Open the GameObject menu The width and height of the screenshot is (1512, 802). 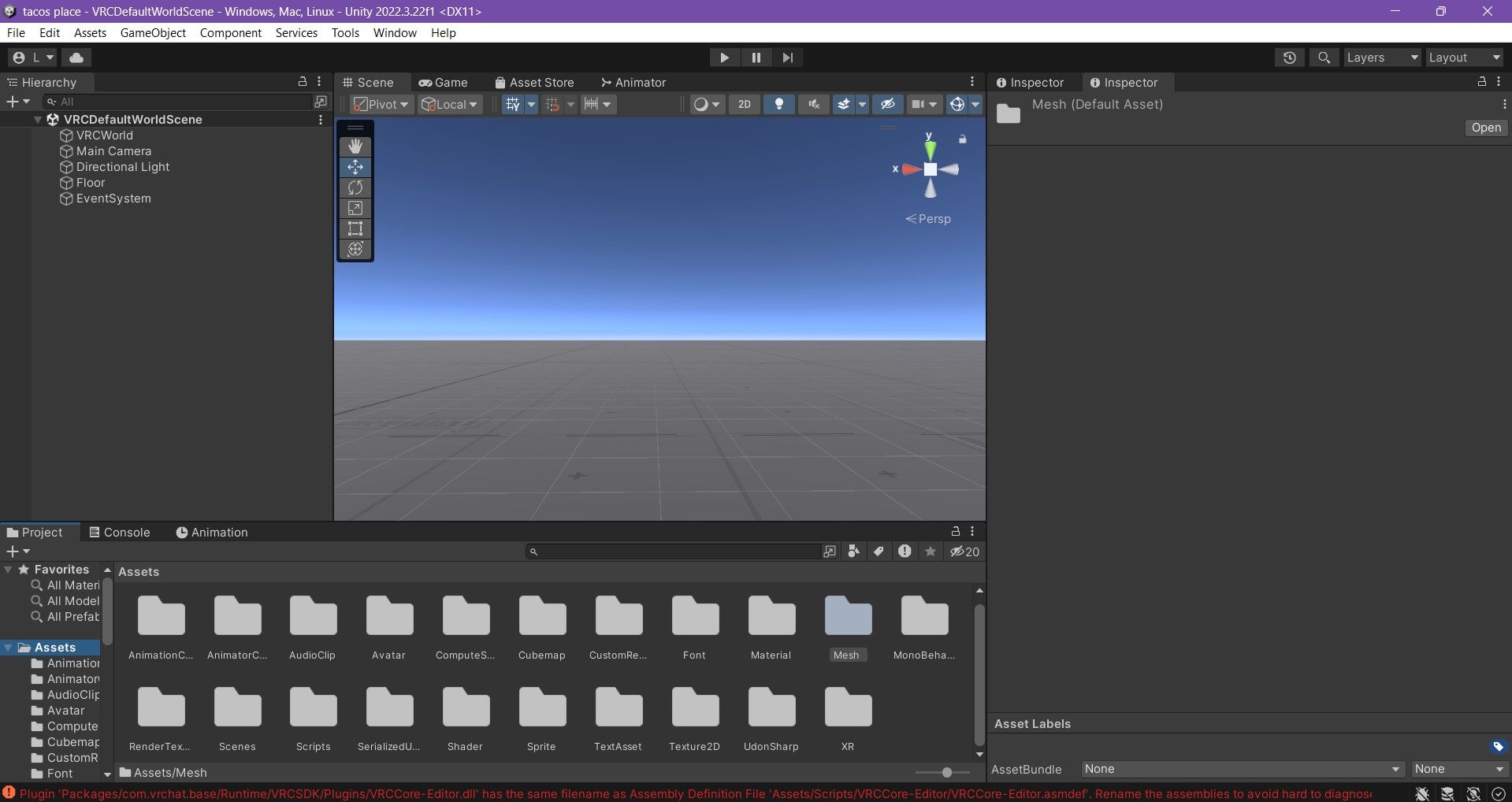(153, 32)
